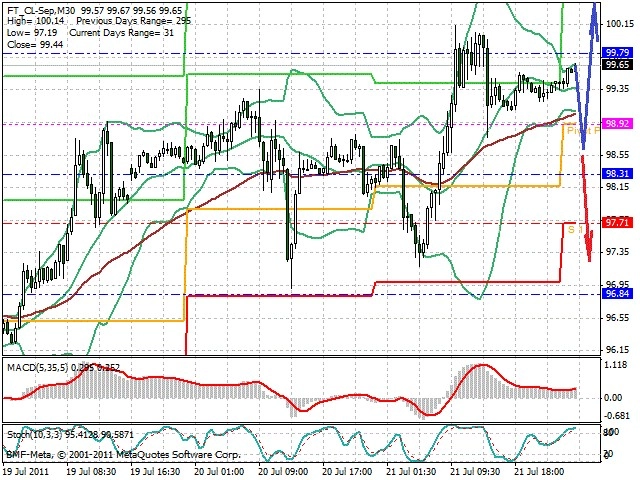This screenshot has width=640, height=480.
Task: Click the 20 Jul 09:00 time axis label
Action: coord(283,472)
